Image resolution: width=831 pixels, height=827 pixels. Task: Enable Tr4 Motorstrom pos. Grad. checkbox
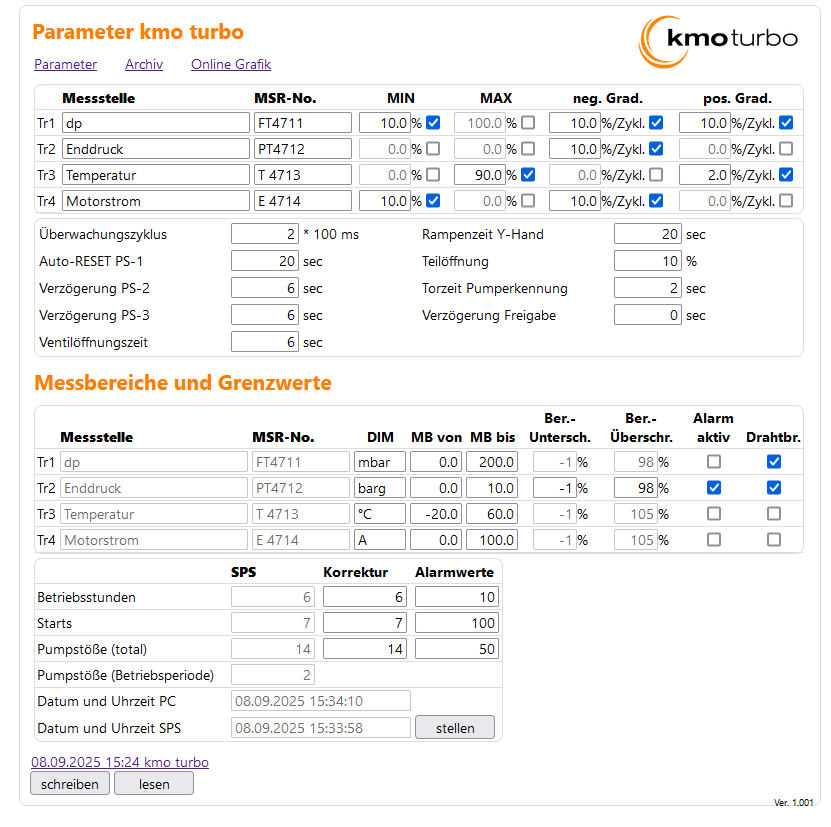786,200
